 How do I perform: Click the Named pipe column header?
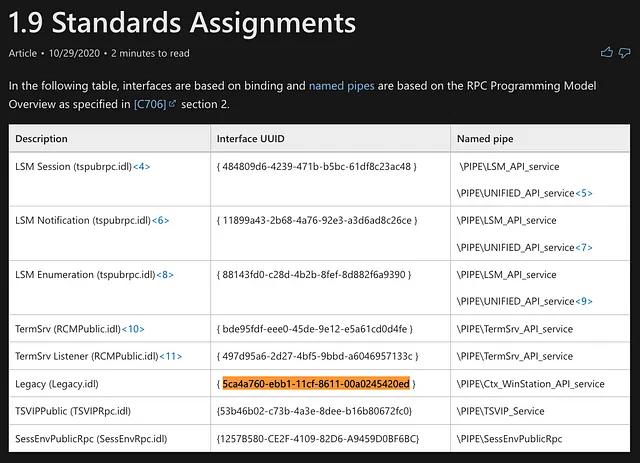tap(485, 139)
